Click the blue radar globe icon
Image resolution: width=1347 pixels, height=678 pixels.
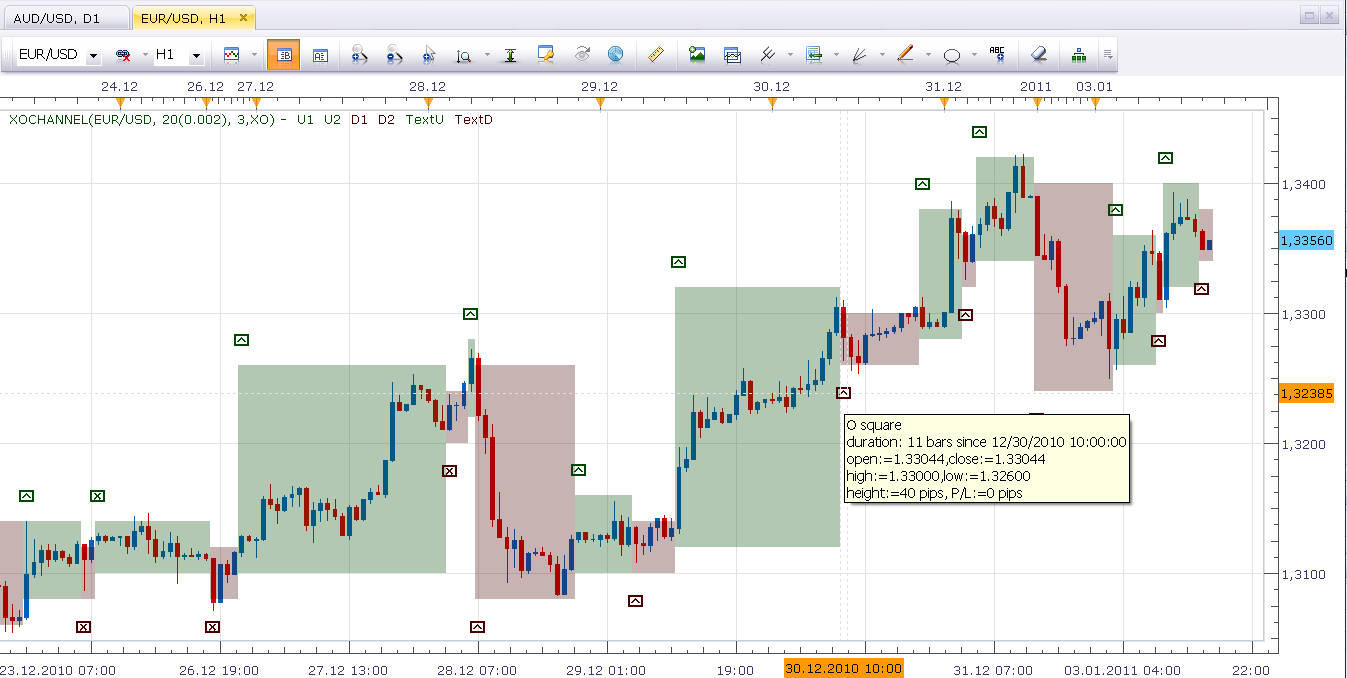[x=615, y=55]
